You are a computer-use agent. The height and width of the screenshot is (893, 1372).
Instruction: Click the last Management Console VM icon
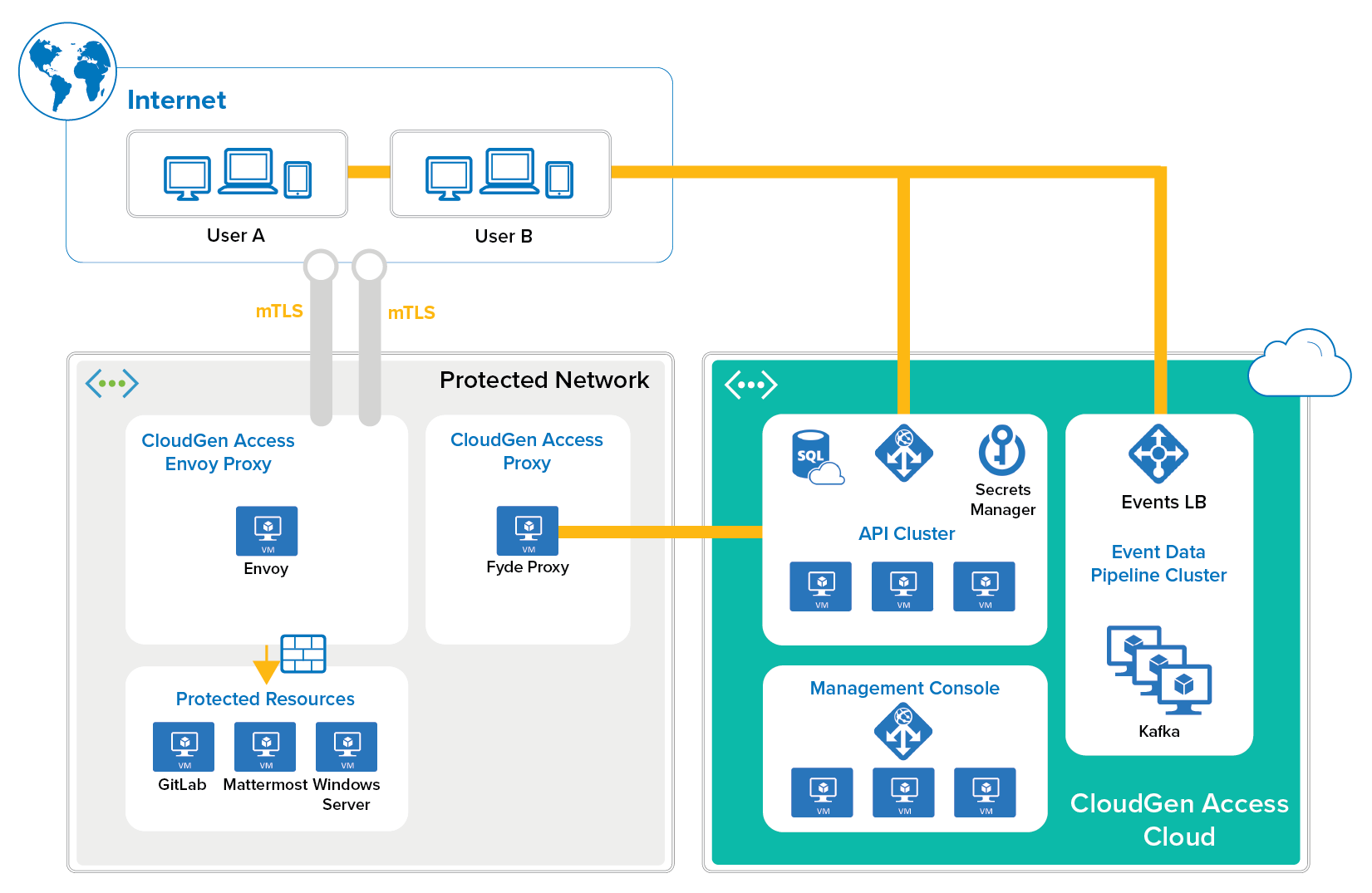[985, 792]
